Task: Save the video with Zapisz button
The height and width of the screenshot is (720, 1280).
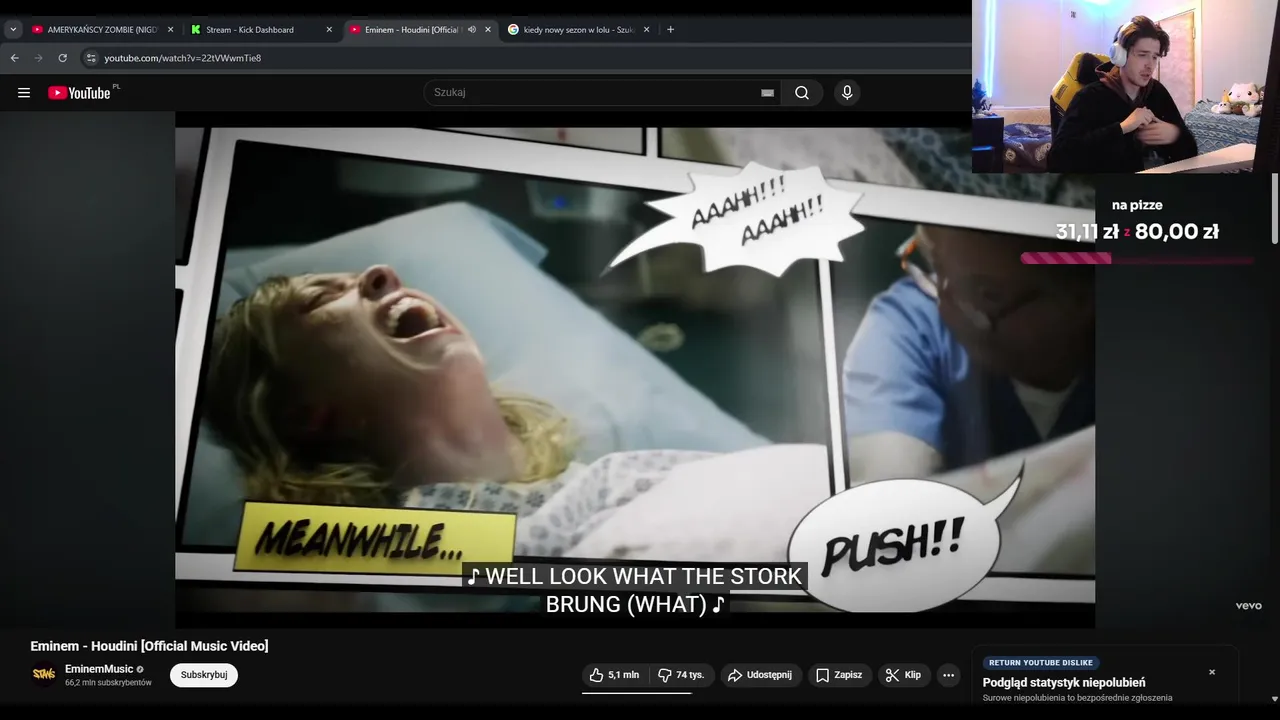Action: (x=840, y=675)
